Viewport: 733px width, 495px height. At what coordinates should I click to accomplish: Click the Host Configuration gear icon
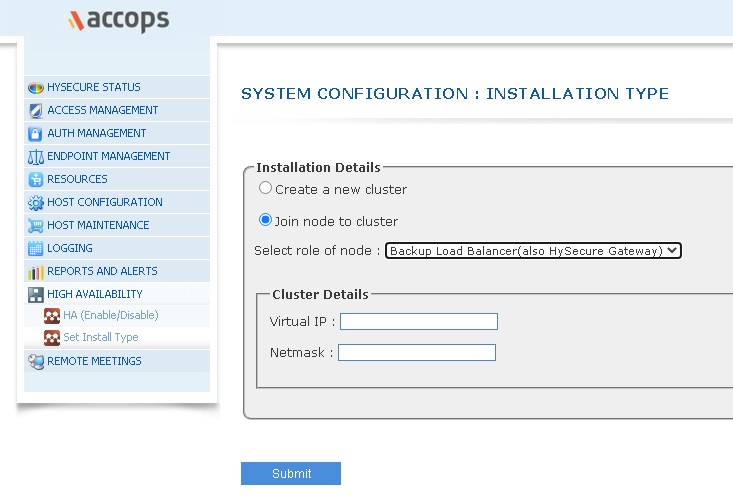(x=36, y=202)
